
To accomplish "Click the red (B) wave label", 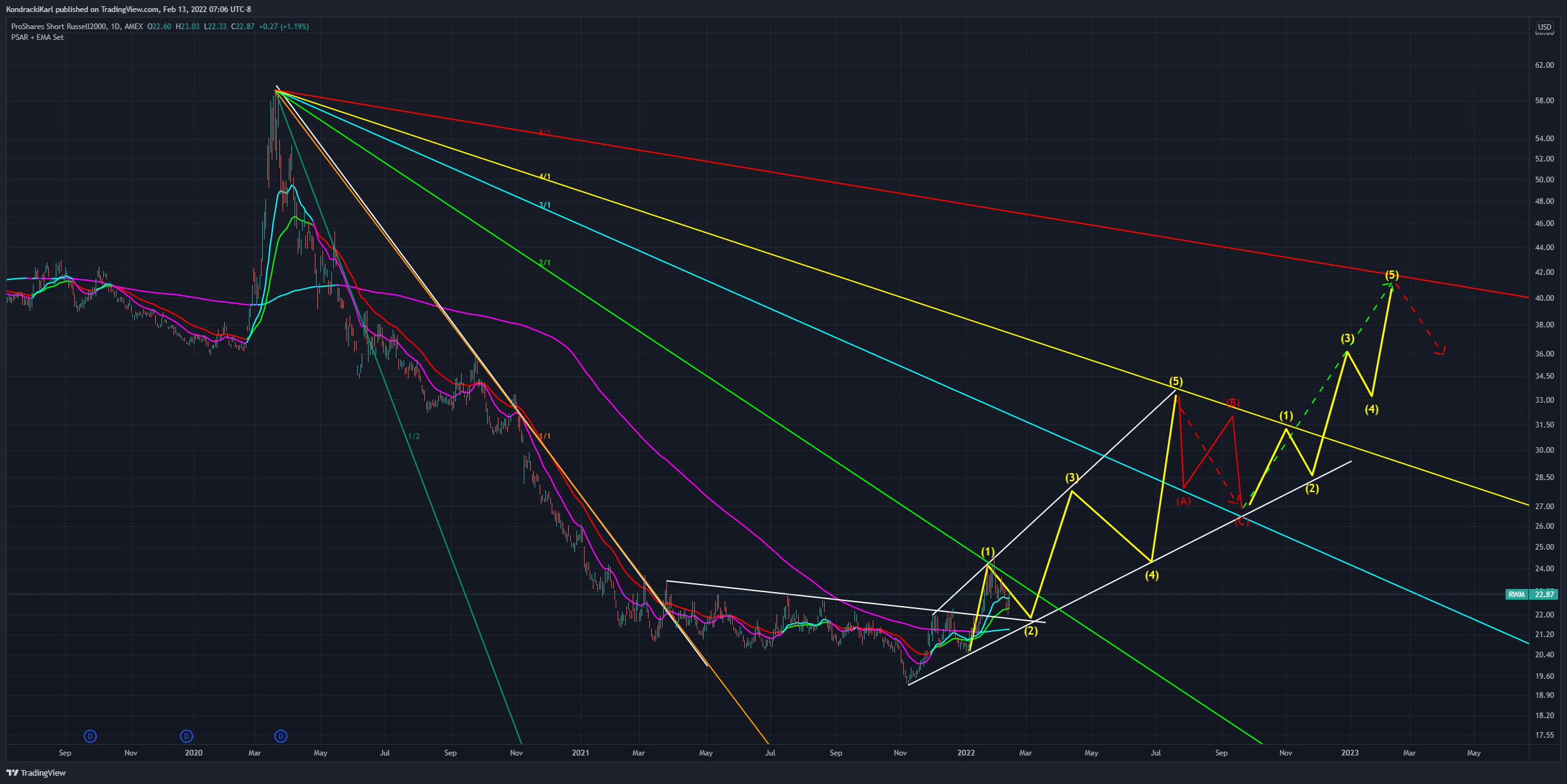I will coord(1233,403).
